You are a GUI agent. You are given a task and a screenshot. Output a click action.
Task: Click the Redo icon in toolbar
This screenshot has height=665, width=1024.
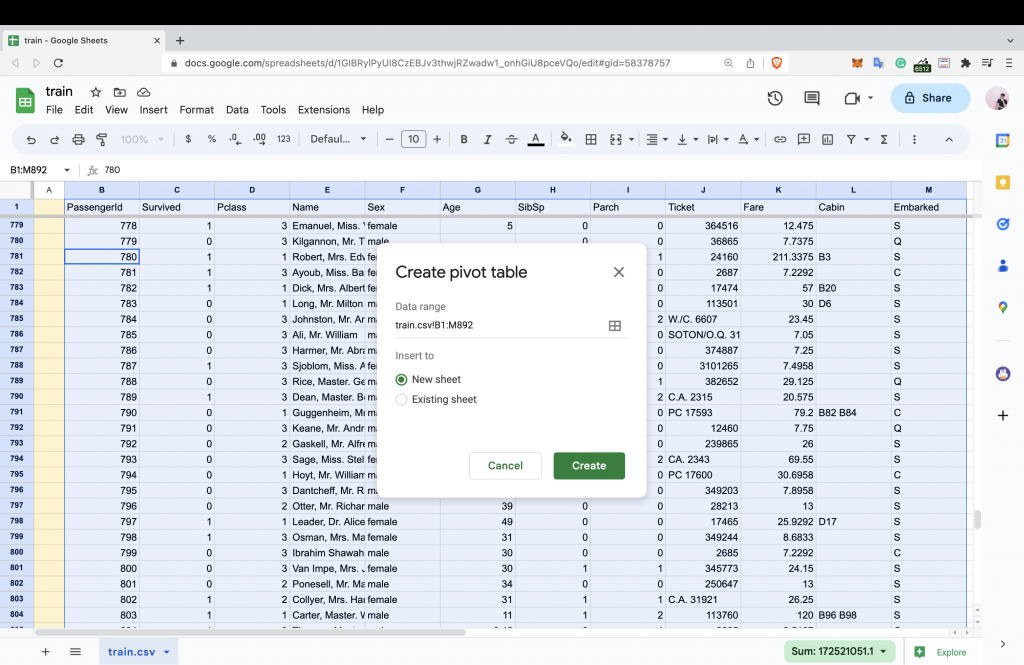pos(54,139)
